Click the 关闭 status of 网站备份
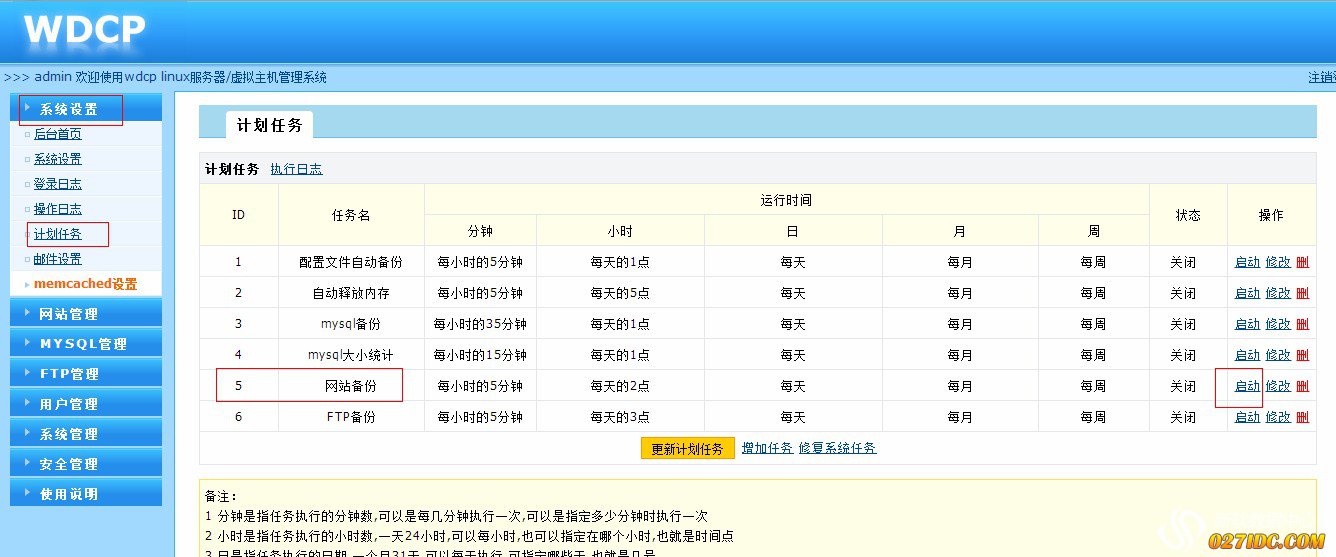The height and width of the screenshot is (557, 1336). click(1183, 386)
